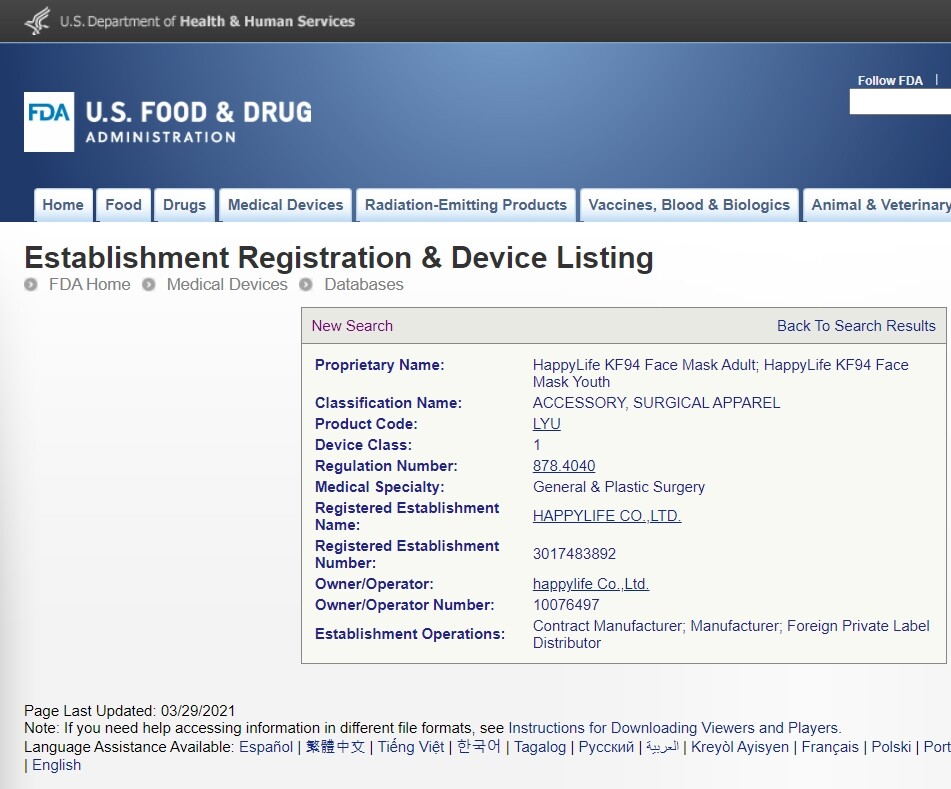Screen dimensions: 951x789
Task: Select 繁體中文 language assistance
Action: (x=335, y=747)
